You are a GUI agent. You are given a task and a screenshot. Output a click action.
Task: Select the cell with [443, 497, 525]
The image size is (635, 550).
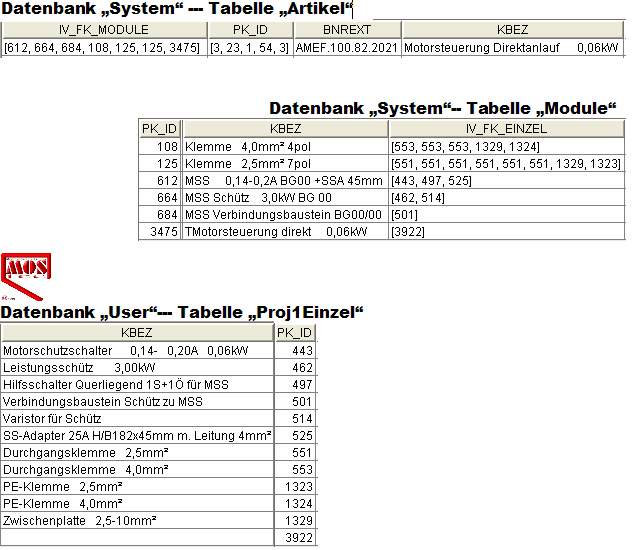pyautogui.click(x=506, y=180)
